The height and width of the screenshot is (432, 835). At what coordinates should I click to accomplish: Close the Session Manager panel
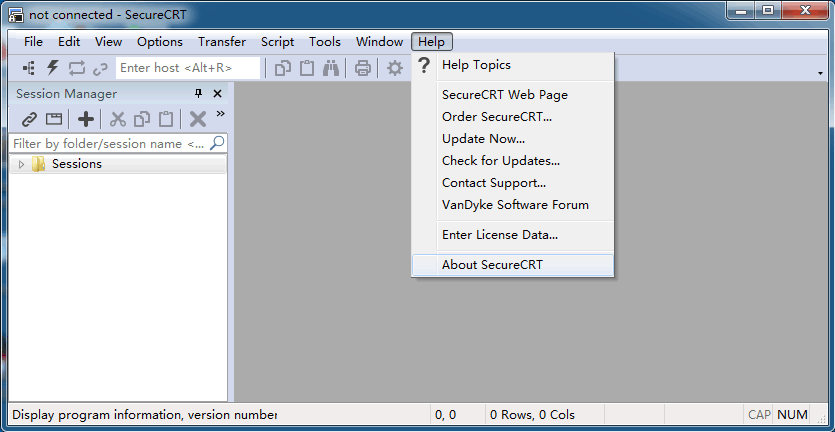(x=217, y=94)
